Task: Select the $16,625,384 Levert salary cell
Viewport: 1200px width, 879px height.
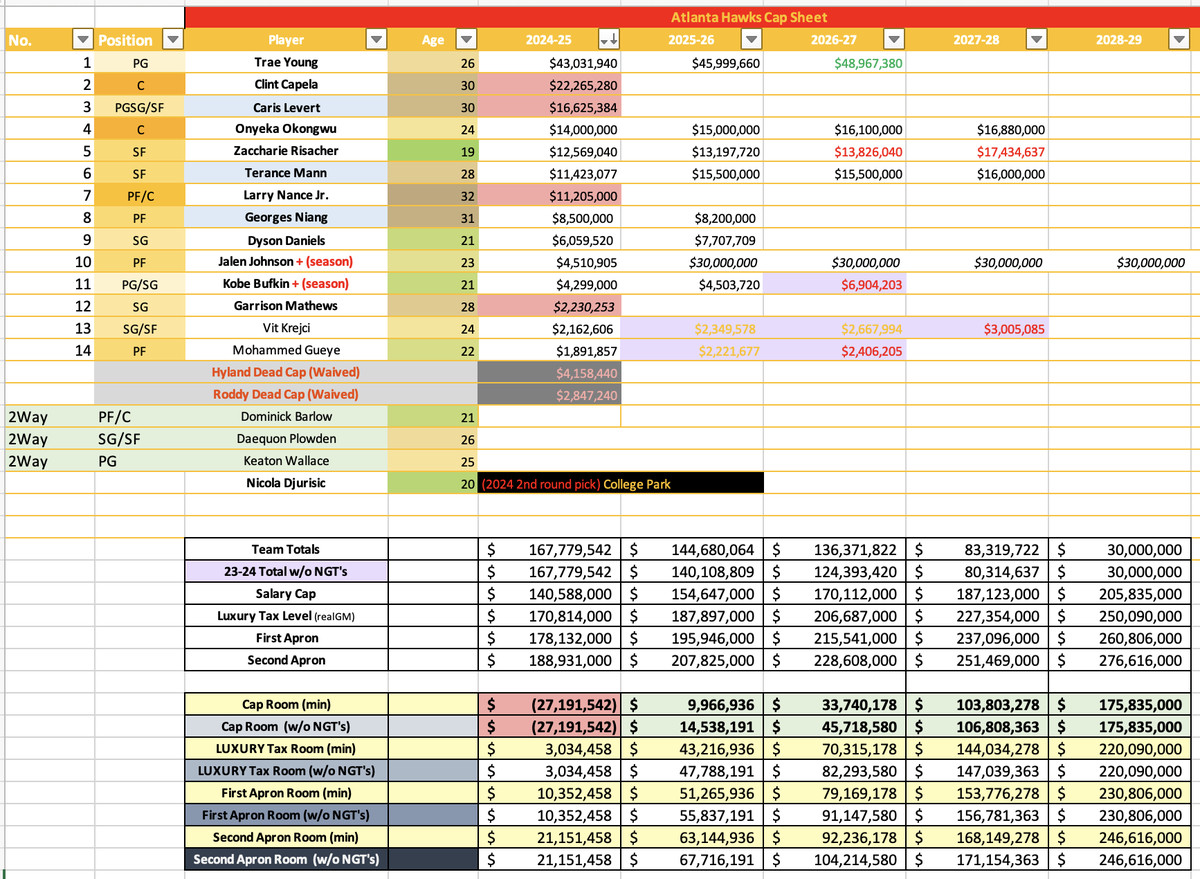Action: (x=549, y=107)
